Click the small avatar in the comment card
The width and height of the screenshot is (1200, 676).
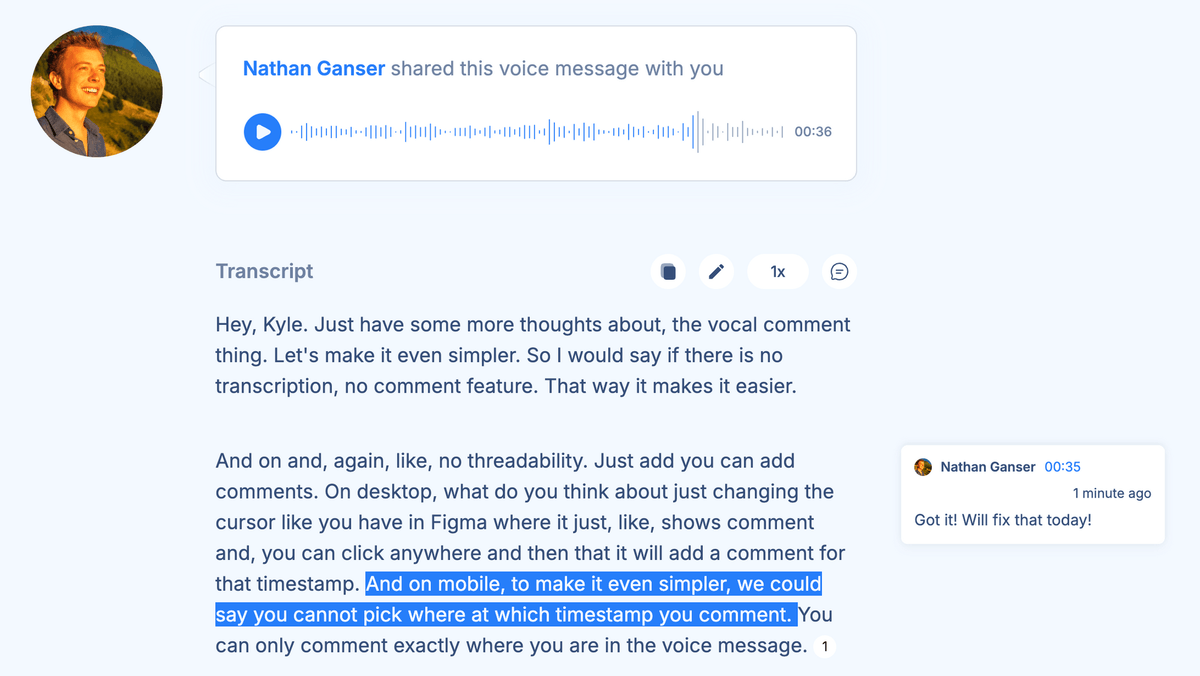click(x=923, y=467)
